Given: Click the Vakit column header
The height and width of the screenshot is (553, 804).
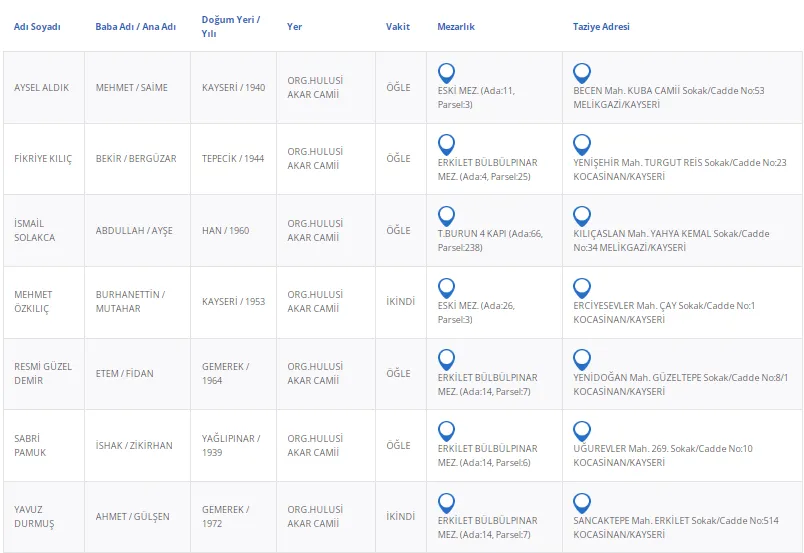Looking at the screenshot, I should click(x=398, y=27).
